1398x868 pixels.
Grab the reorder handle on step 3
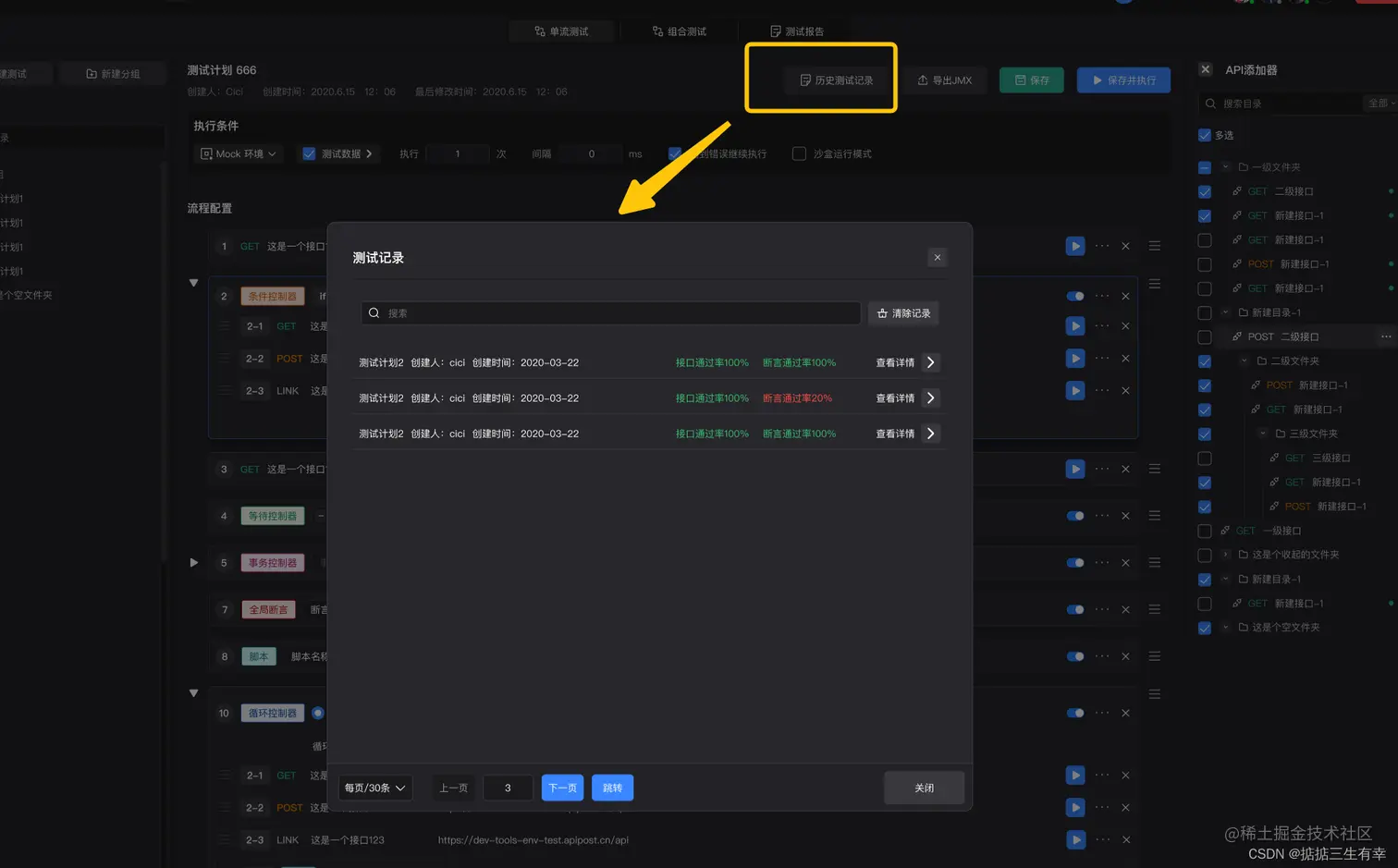pyautogui.click(x=1155, y=469)
